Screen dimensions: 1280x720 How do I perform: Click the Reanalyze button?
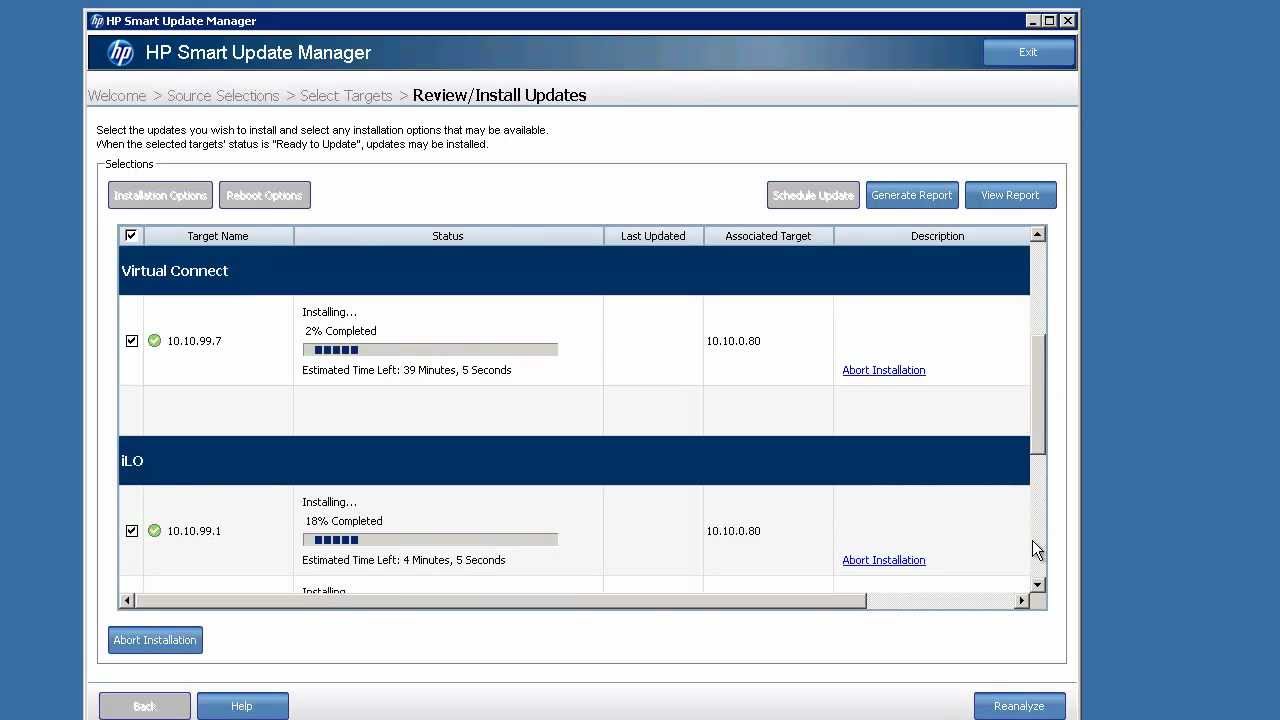(1019, 706)
